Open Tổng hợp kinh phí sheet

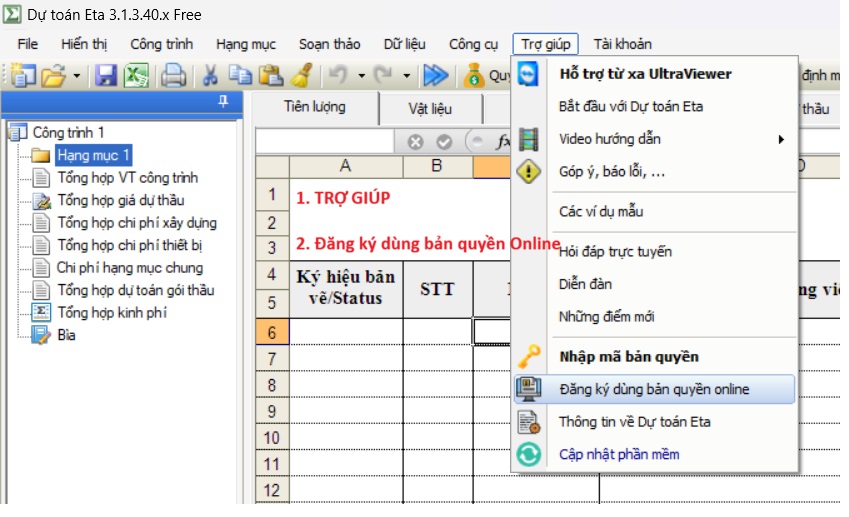click(x=112, y=313)
